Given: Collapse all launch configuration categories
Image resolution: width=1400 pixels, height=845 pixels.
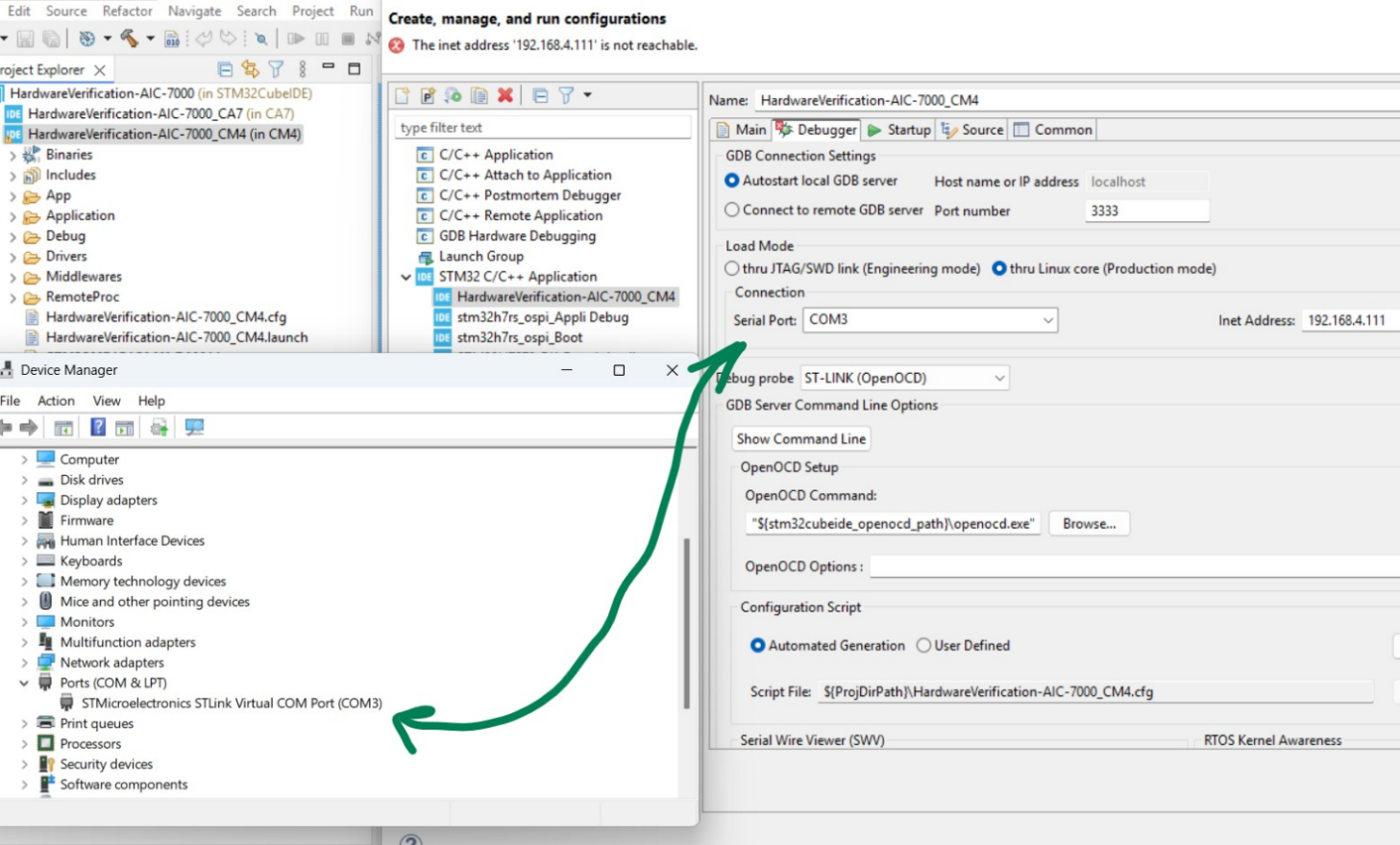Looking at the screenshot, I should pos(540,94).
